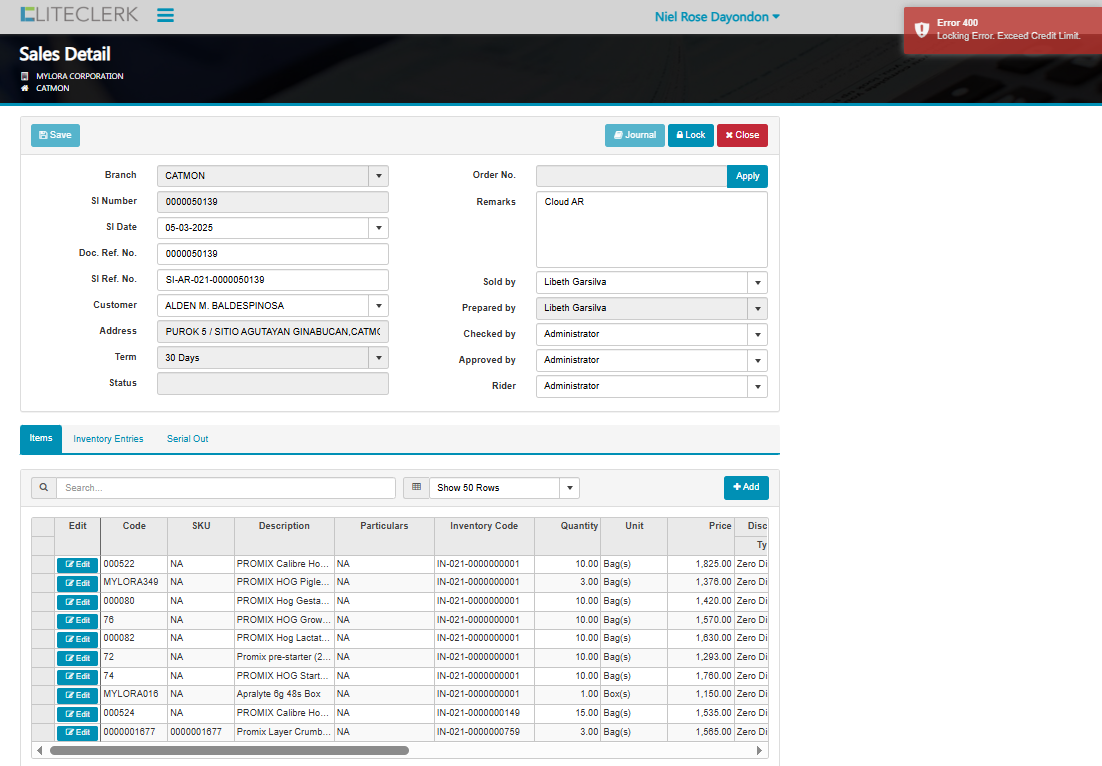Screen dimensions: 1102x766
Task: Open the hamburger menu icon
Action: (x=166, y=16)
